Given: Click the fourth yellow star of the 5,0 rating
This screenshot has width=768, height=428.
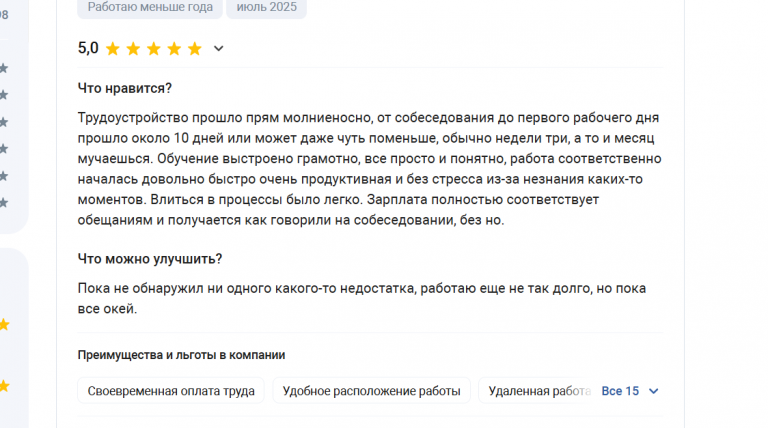Looking at the screenshot, I should (174, 48).
